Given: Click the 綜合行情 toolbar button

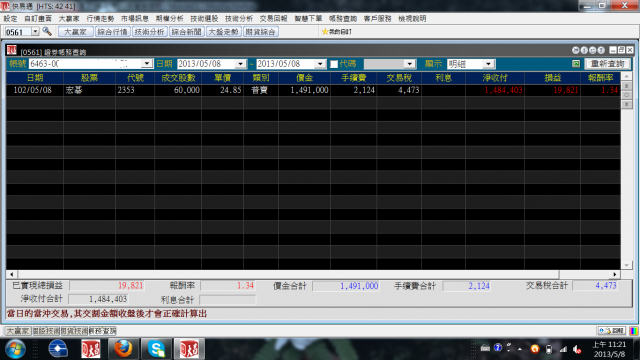Looking at the screenshot, I should coord(113,31).
